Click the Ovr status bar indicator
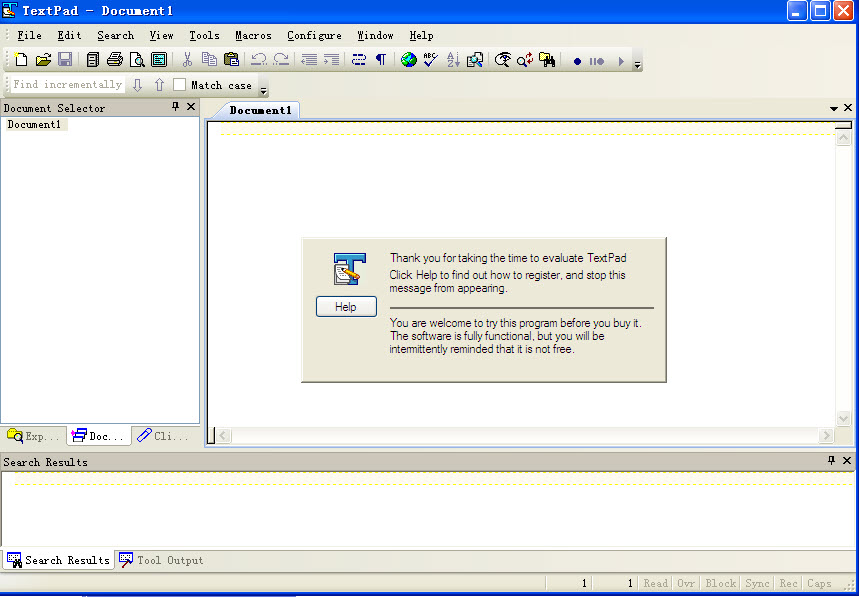 tap(686, 584)
